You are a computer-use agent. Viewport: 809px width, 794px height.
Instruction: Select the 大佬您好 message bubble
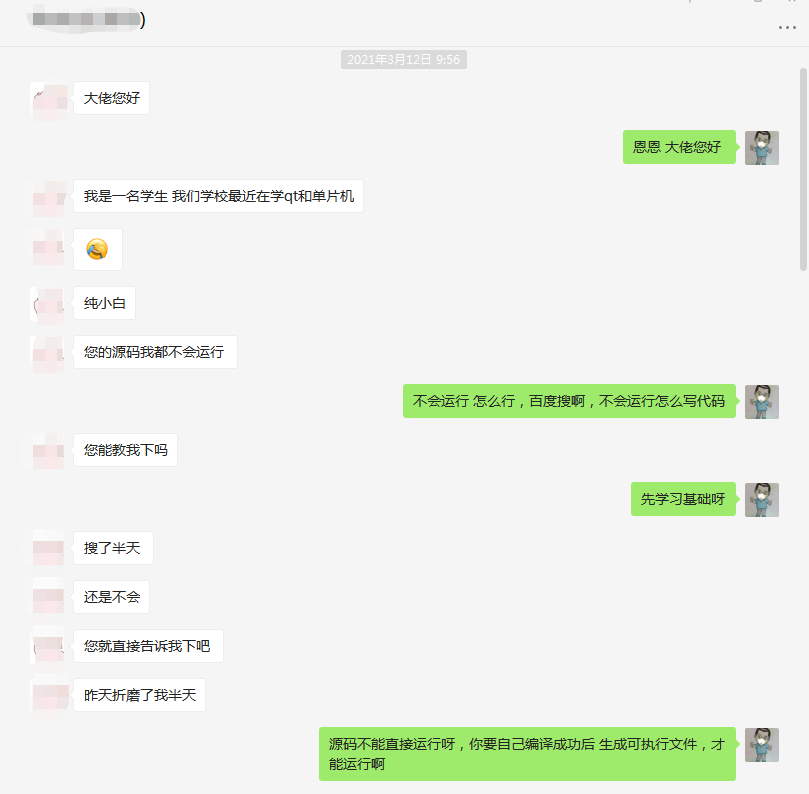(x=111, y=98)
